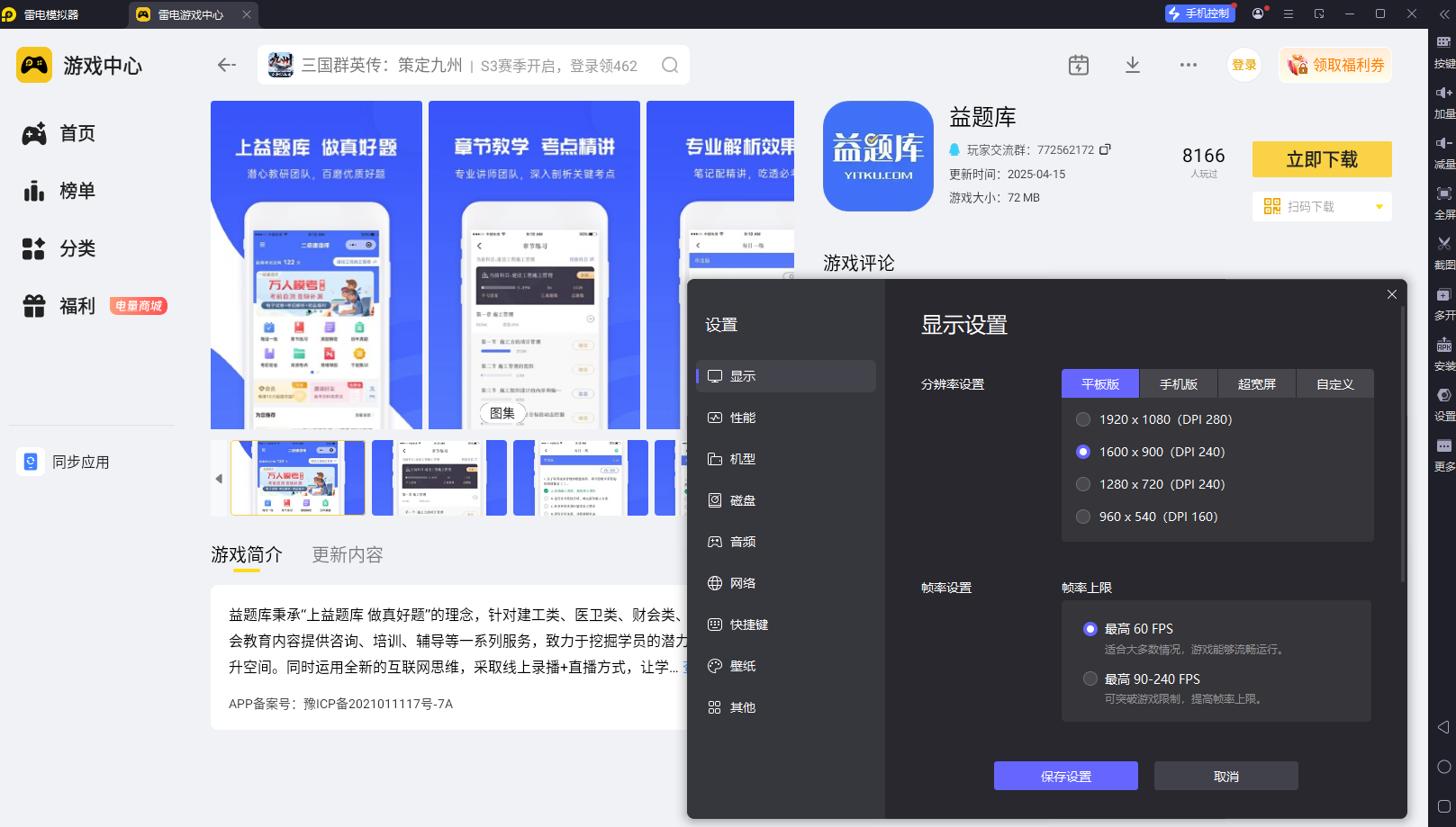
Task: Open the 福利 benefits page
Action: click(59, 306)
